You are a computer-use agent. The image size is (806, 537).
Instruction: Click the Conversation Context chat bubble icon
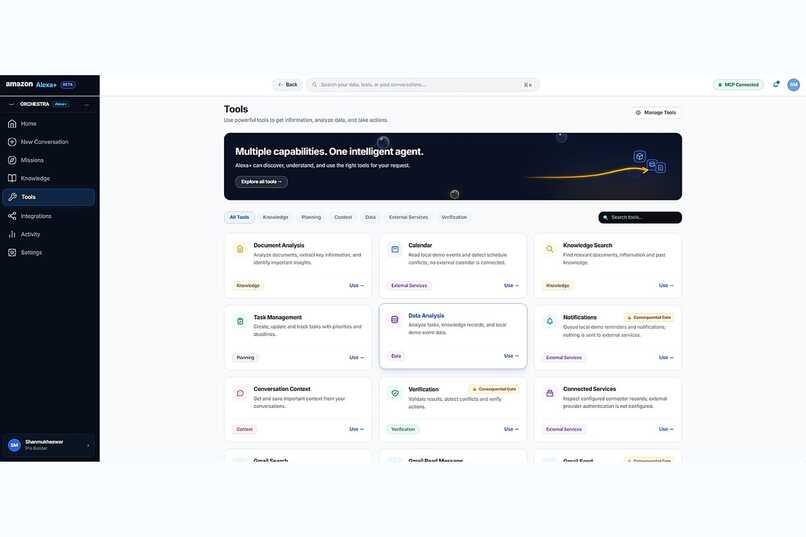coord(240,393)
